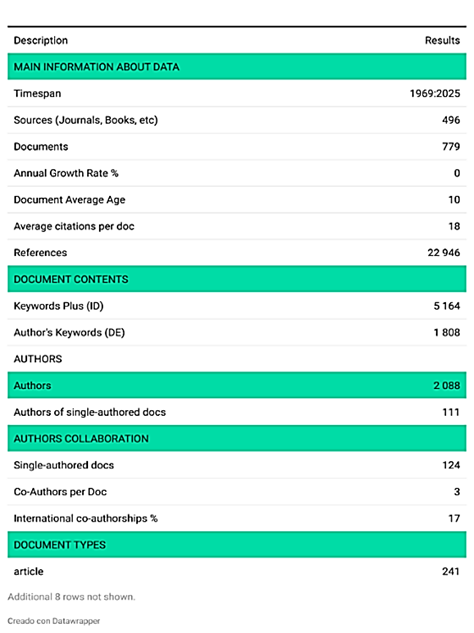Select the Sources (Journals, Books, etc) row
Image resolution: width=474 pixels, height=633 pixels.
tap(237, 120)
